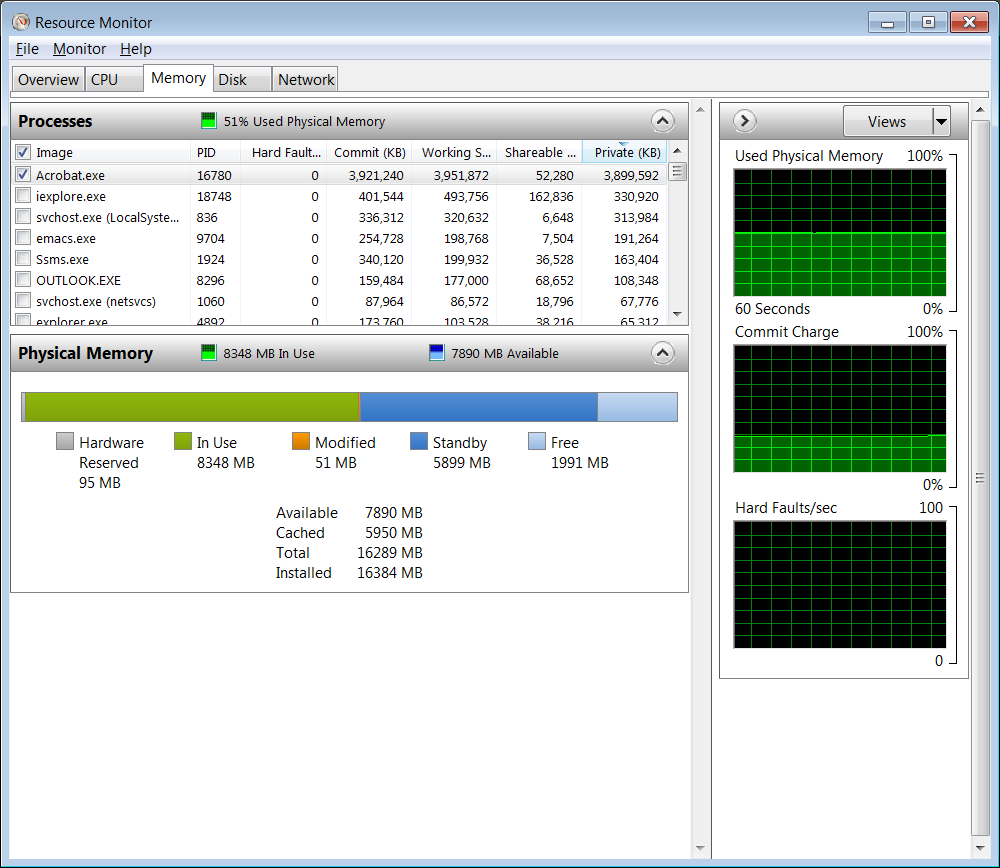Check the Ssms.exe process checkbox
The width and height of the screenshot is (1000, 868).
point(23,258)
